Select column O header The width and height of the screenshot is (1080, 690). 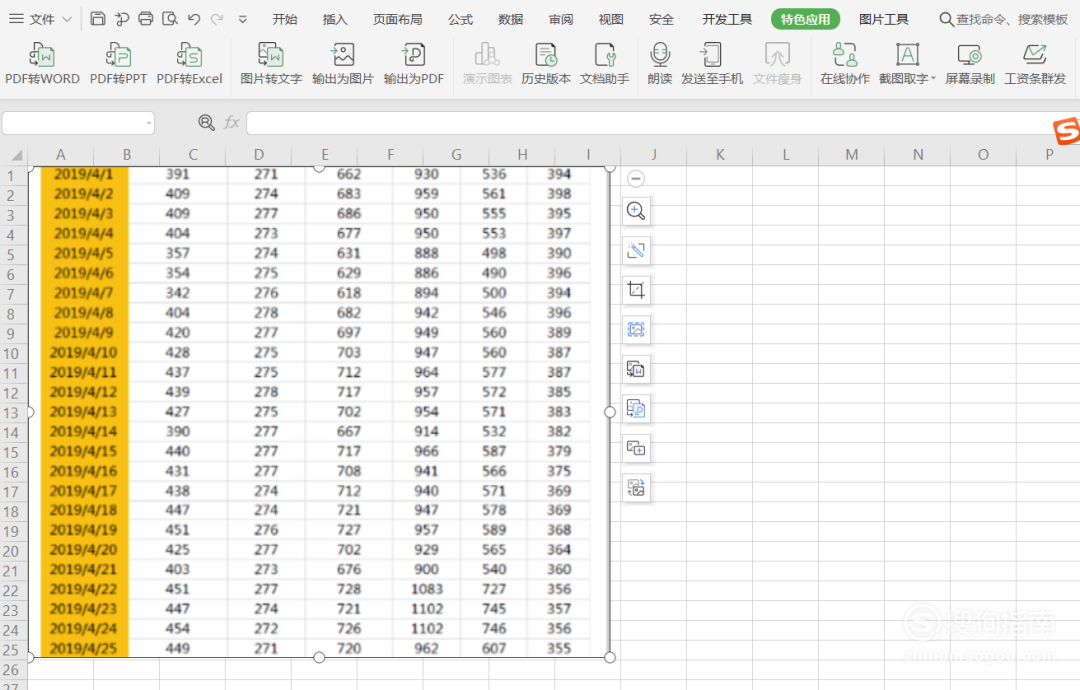coord(984,155)
